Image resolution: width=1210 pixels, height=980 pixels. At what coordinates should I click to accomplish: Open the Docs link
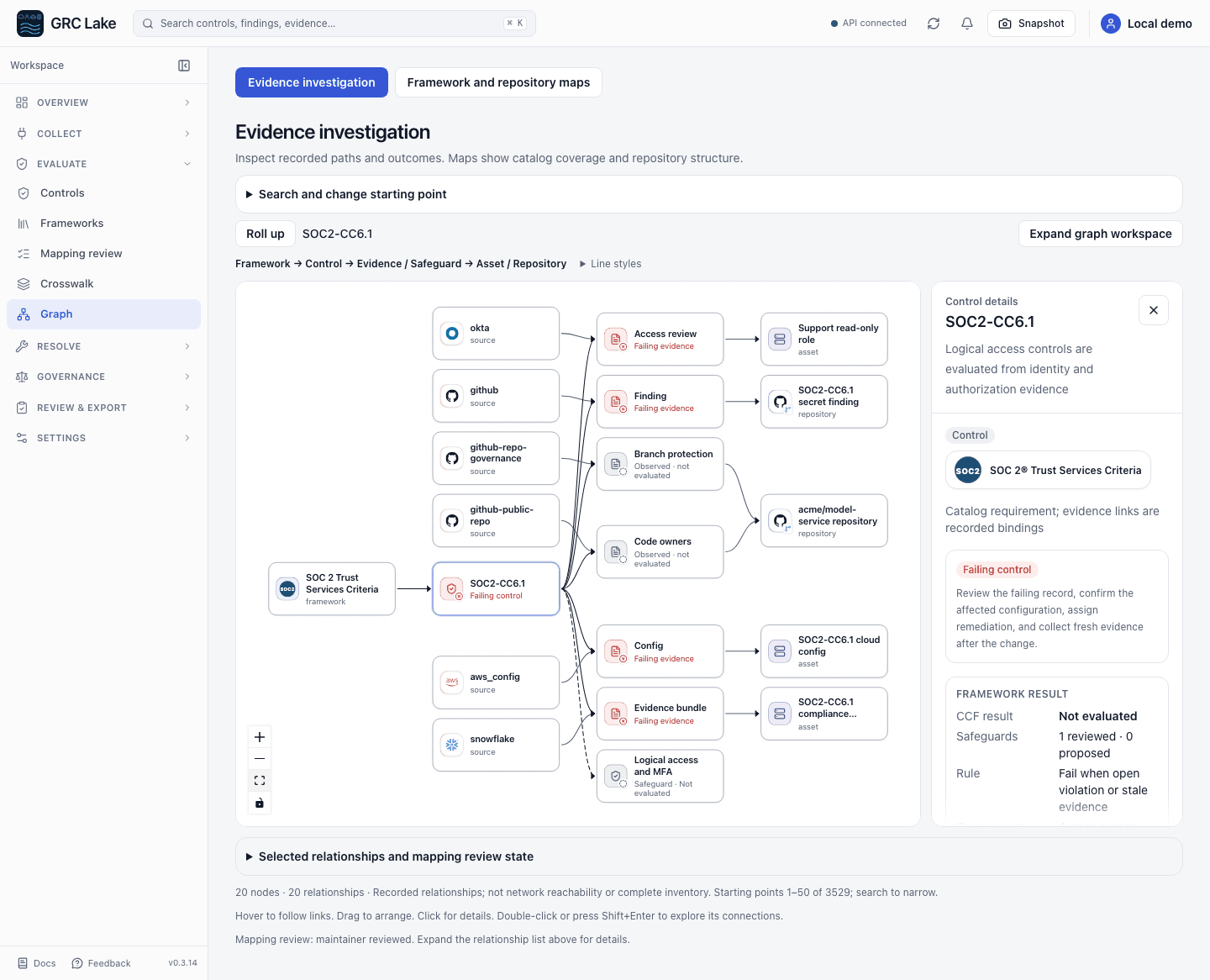(x=37, y=963)
